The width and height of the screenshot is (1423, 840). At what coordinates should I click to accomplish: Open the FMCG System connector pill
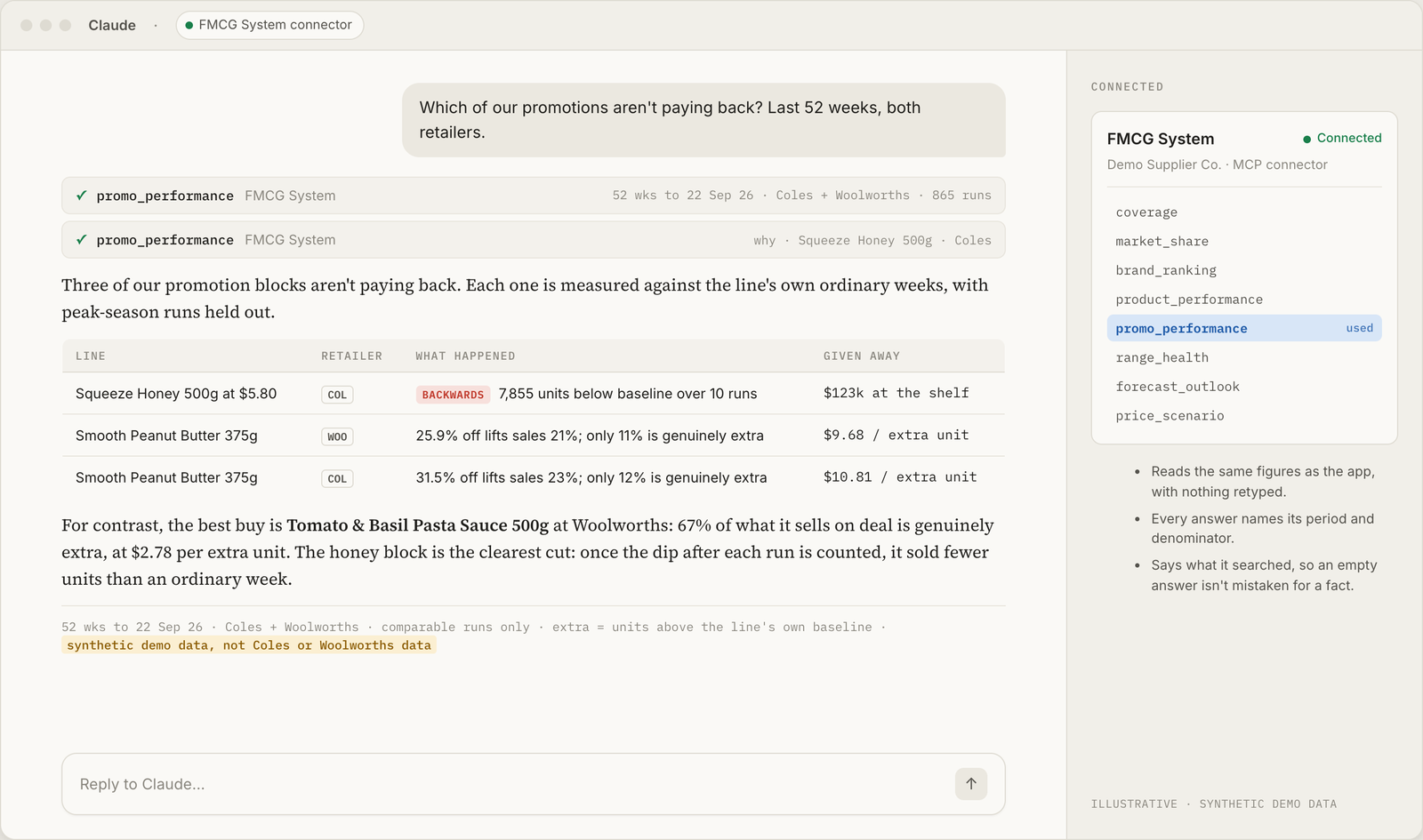point(269,25)
